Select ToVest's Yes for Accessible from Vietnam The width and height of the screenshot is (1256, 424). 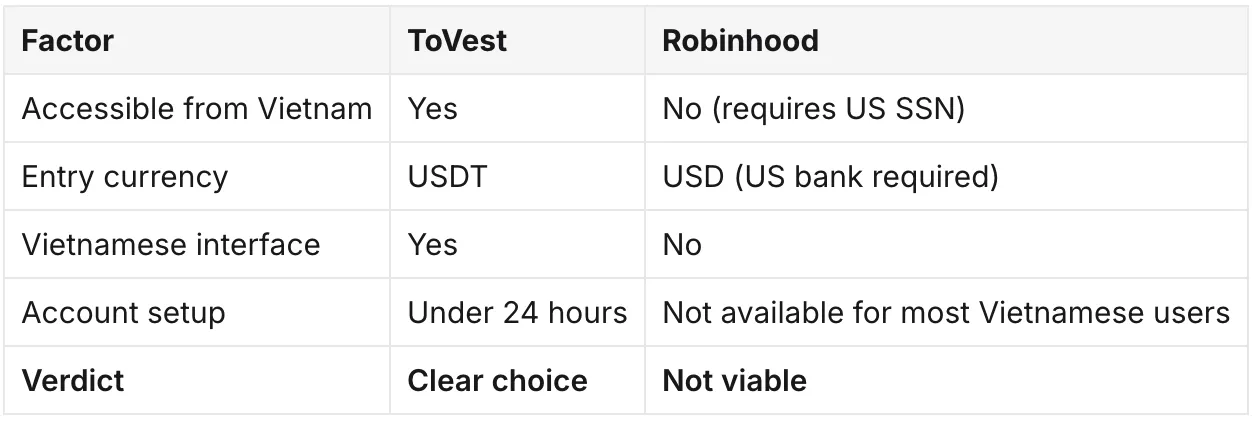coord(432,109)
